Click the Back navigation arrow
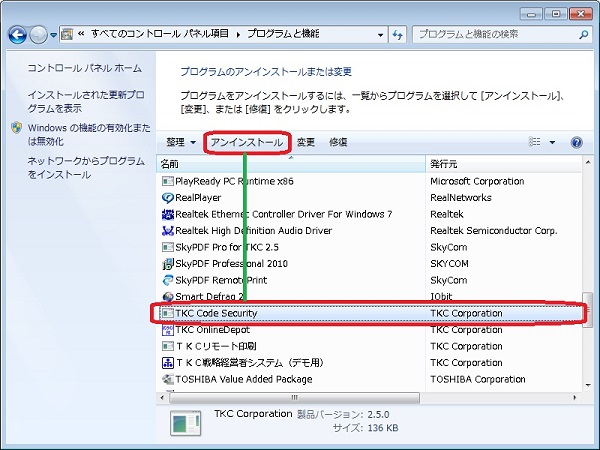The width and height of the screenshot is (600, 450). click(18, 35)
